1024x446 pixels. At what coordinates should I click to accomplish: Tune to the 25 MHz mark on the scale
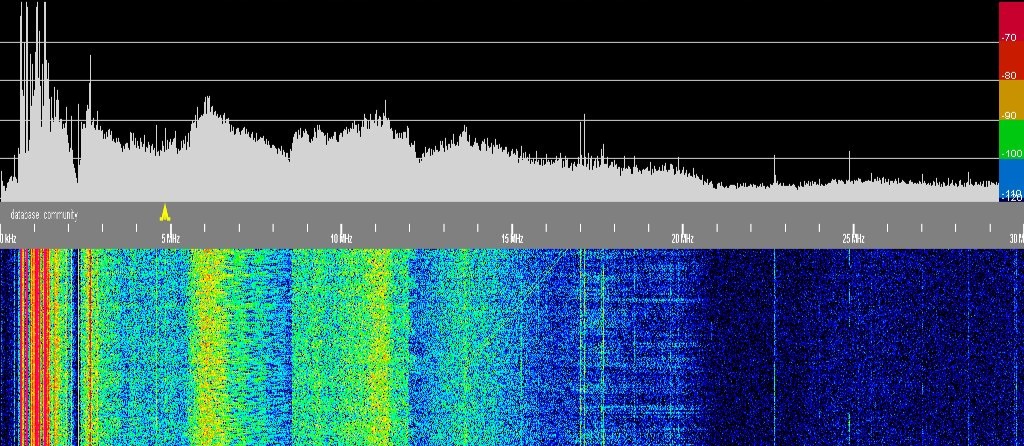(x=852, y=238)
